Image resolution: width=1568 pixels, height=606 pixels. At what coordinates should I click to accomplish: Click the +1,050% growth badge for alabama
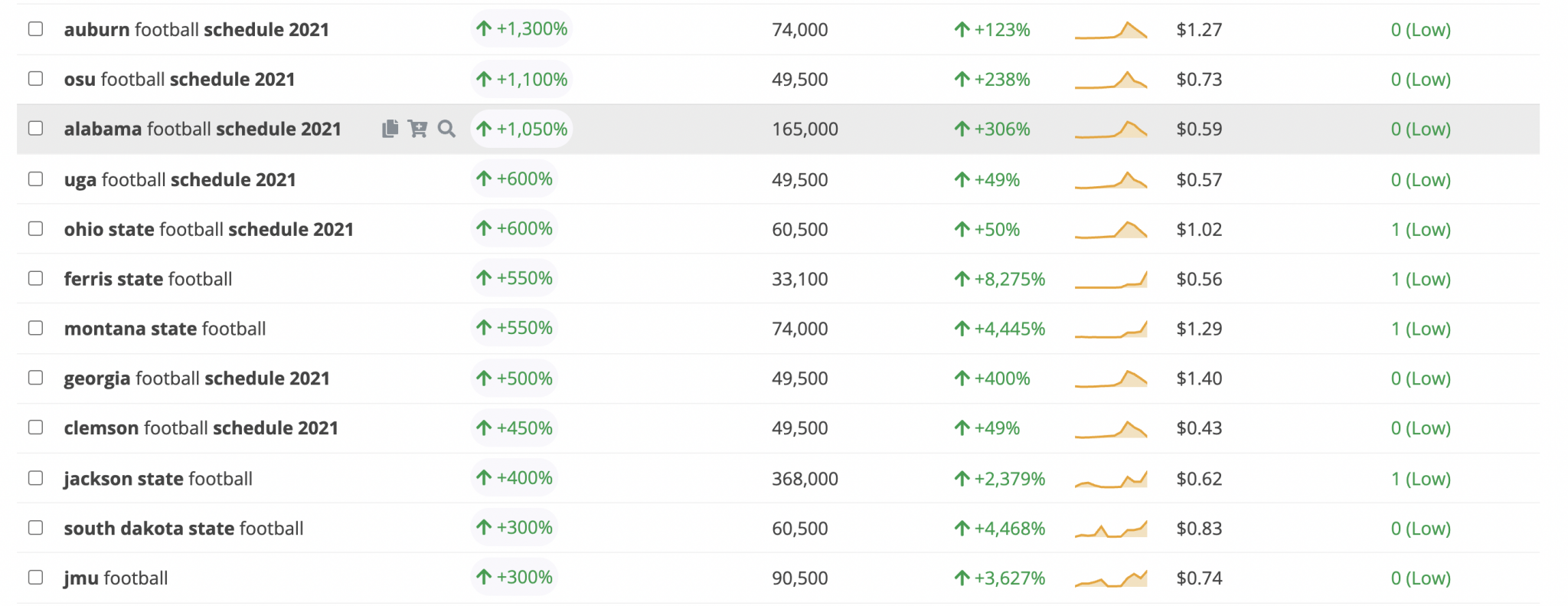[521, 129]
